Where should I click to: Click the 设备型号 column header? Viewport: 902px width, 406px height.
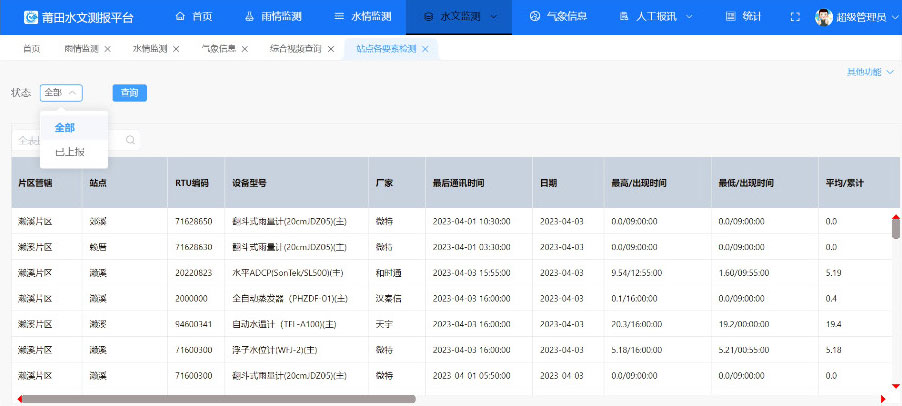(296, 183)
